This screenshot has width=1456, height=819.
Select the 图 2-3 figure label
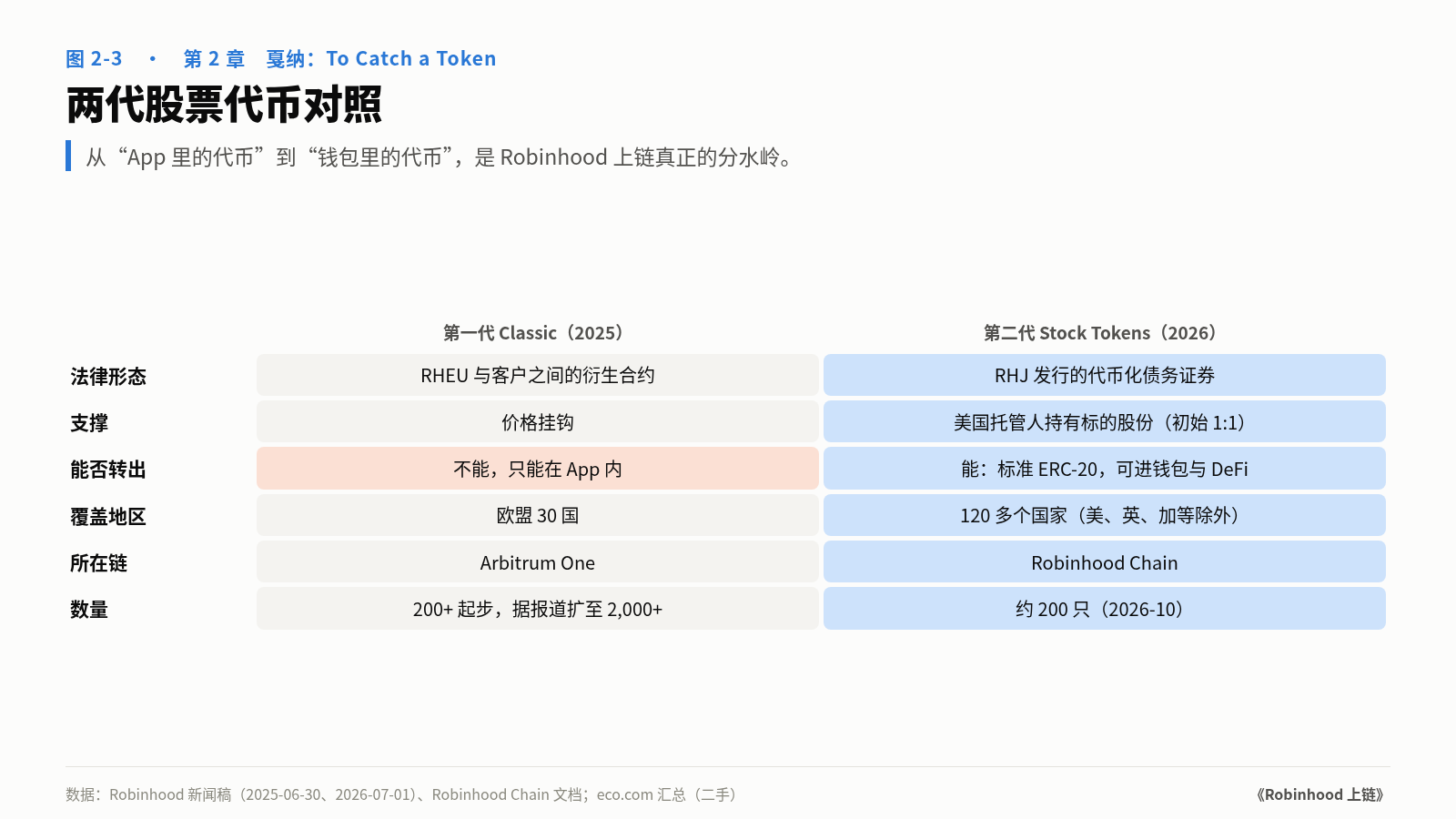(x=94, y=59)
